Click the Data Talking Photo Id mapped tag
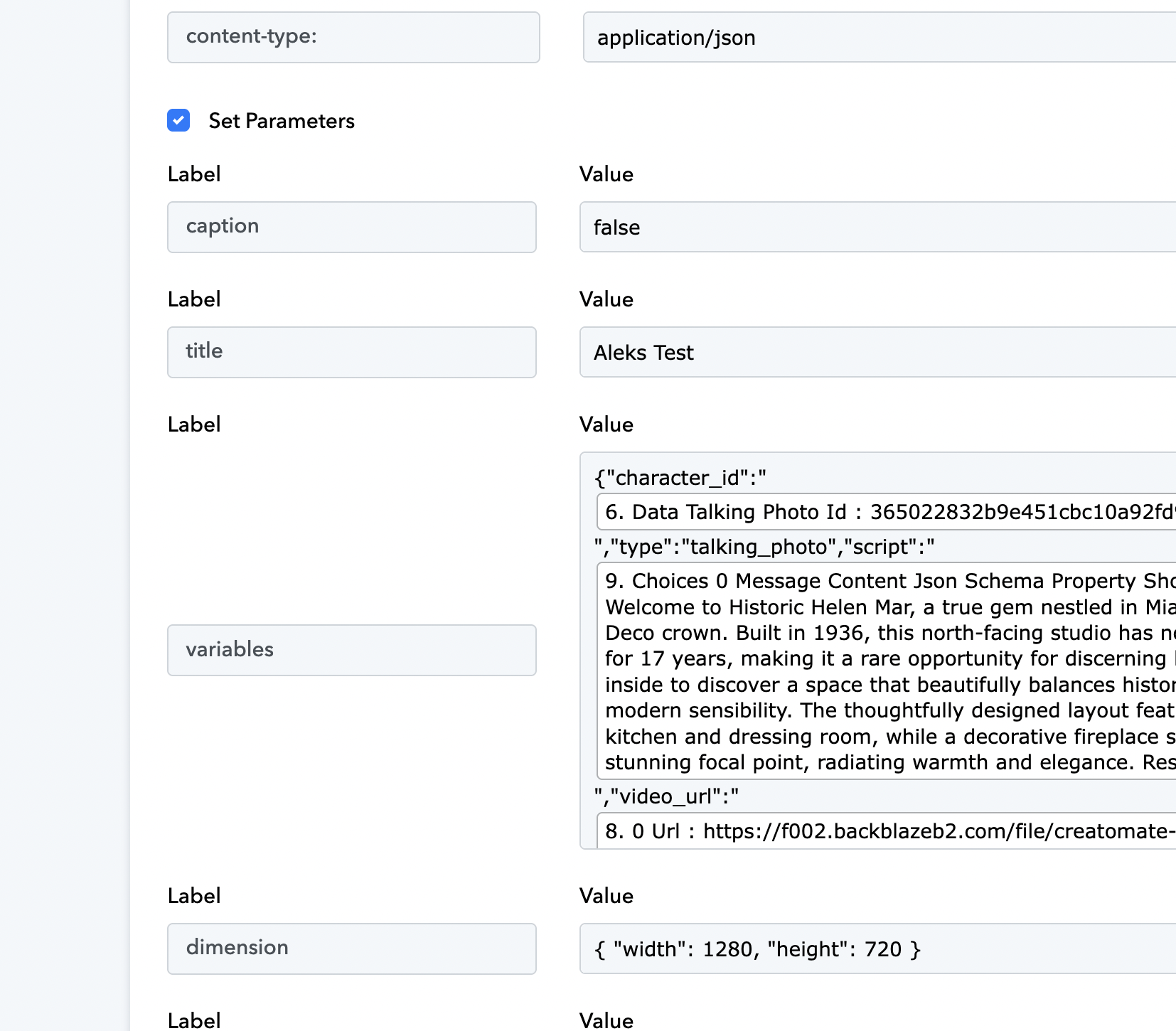 coord(886,512)
